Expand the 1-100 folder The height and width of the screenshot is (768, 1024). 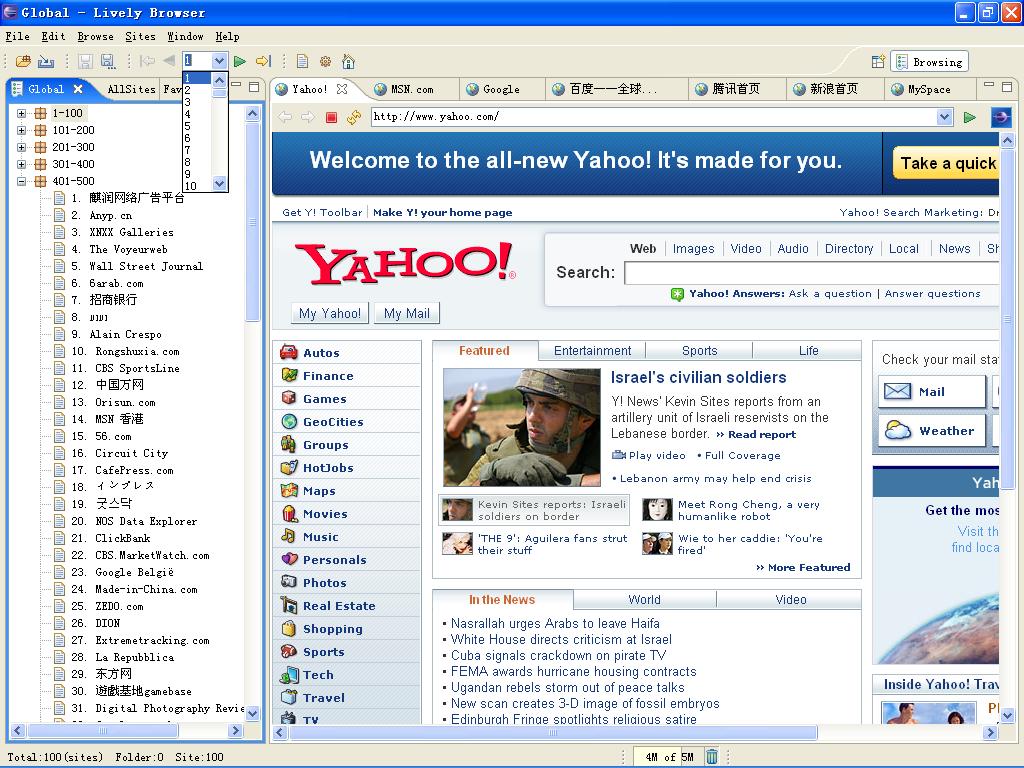point(22,113)
